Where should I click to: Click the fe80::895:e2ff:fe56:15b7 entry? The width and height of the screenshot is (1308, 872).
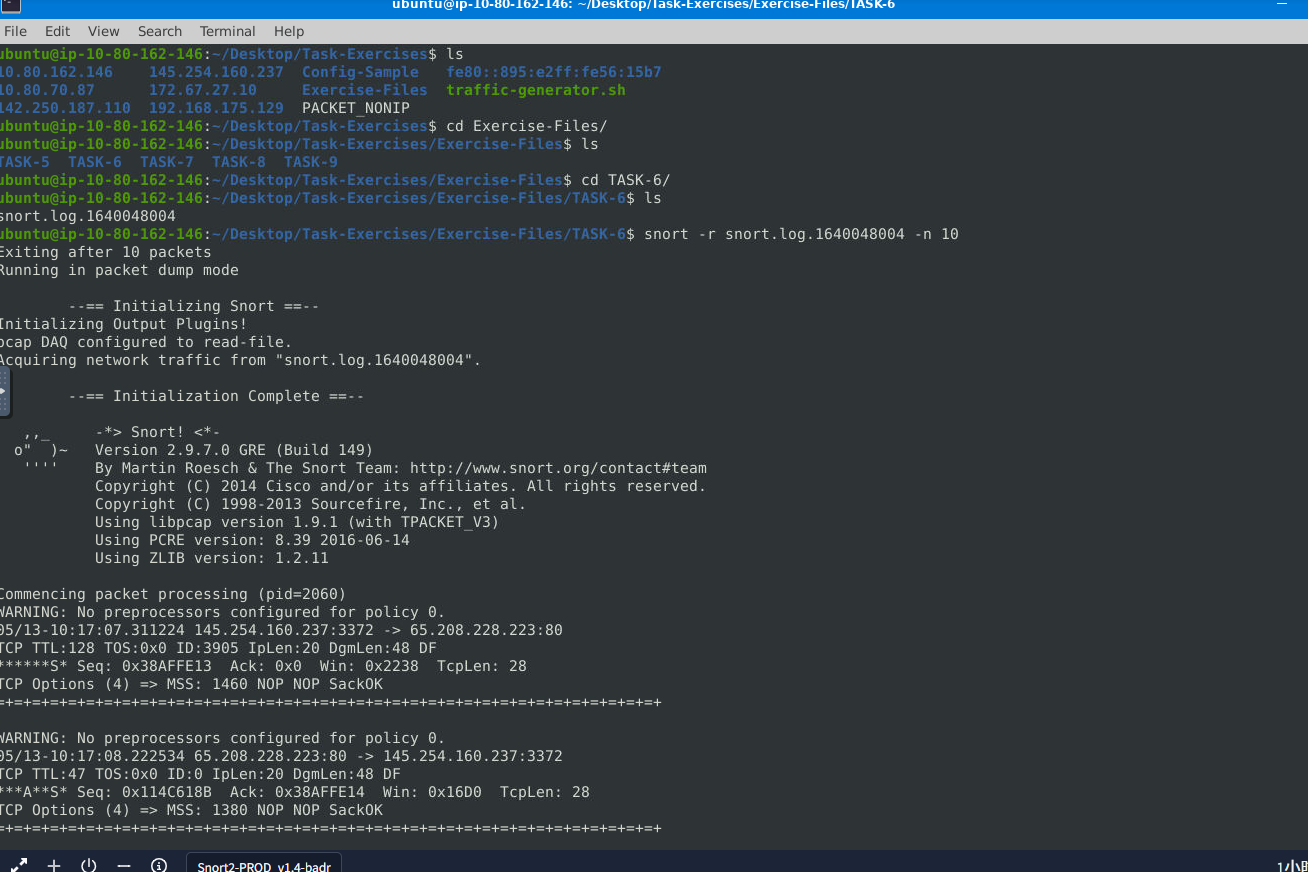554,72
